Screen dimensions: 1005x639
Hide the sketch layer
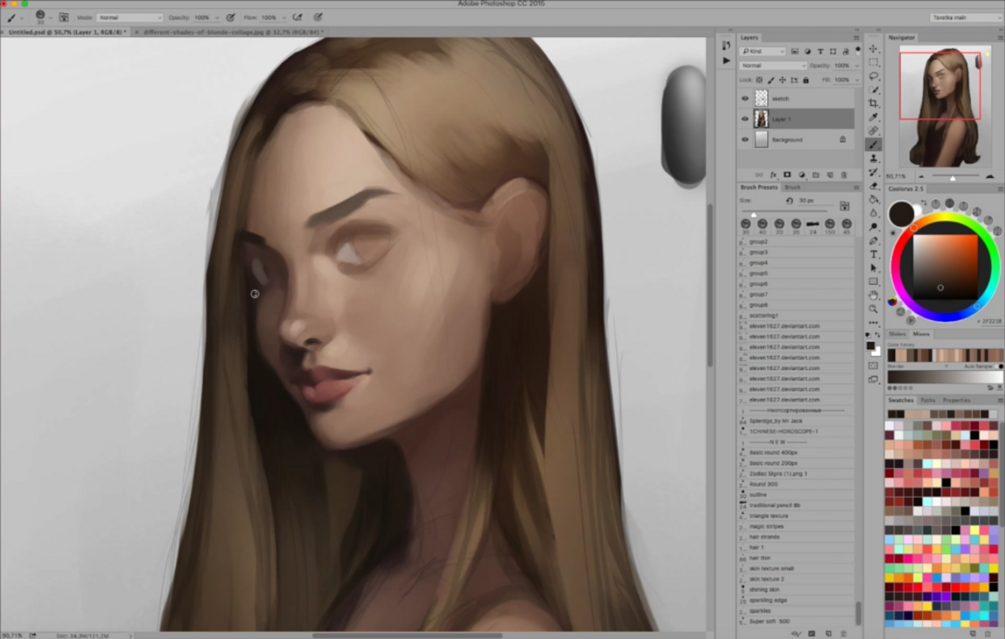coord(745,99)
